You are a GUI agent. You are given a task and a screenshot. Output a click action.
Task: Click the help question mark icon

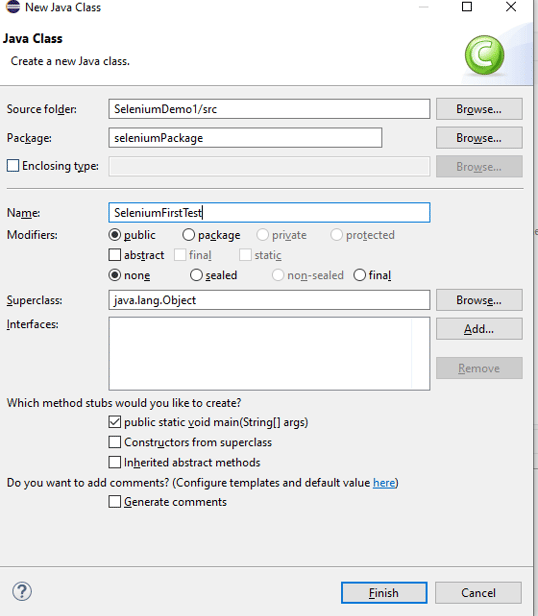coord(22,591)
